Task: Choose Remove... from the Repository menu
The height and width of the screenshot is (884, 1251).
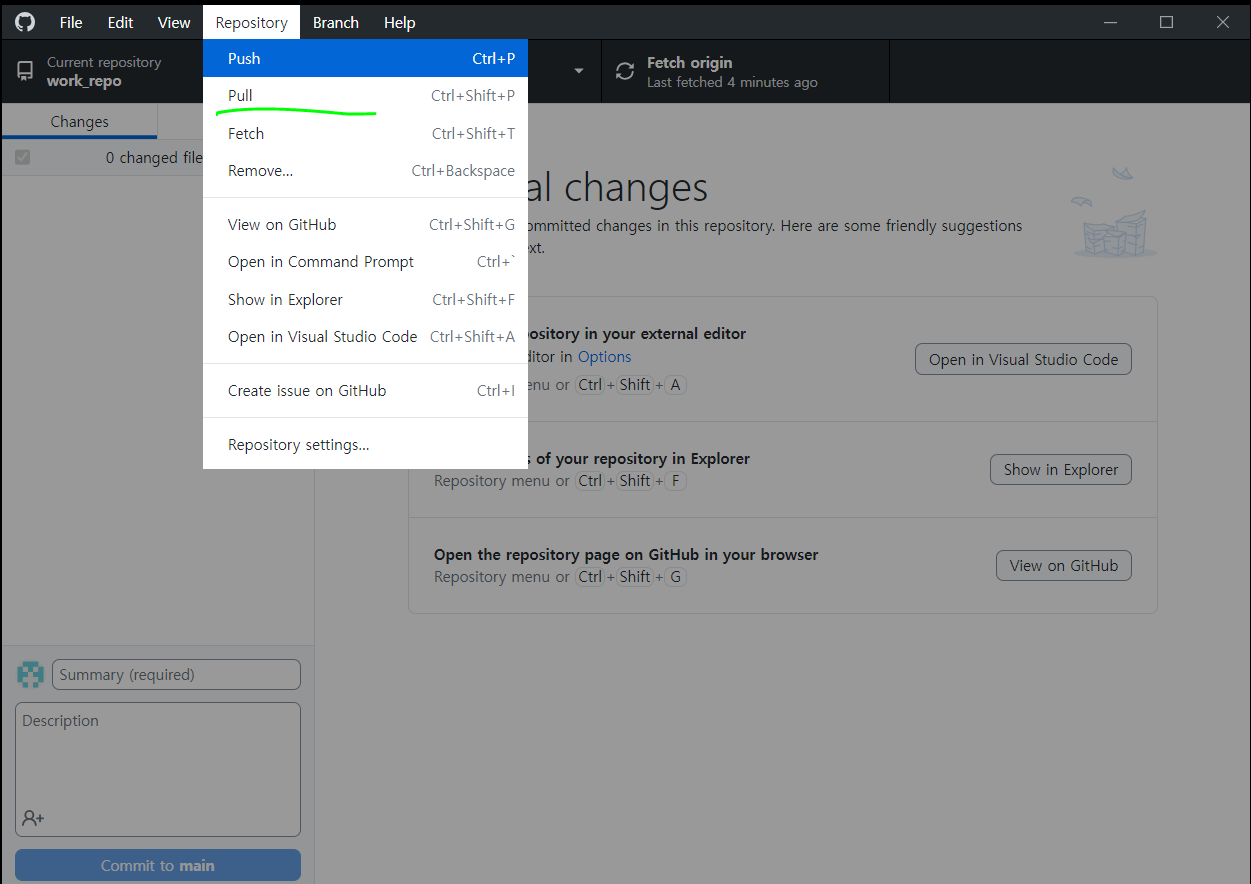Action: tap(365, 171)
